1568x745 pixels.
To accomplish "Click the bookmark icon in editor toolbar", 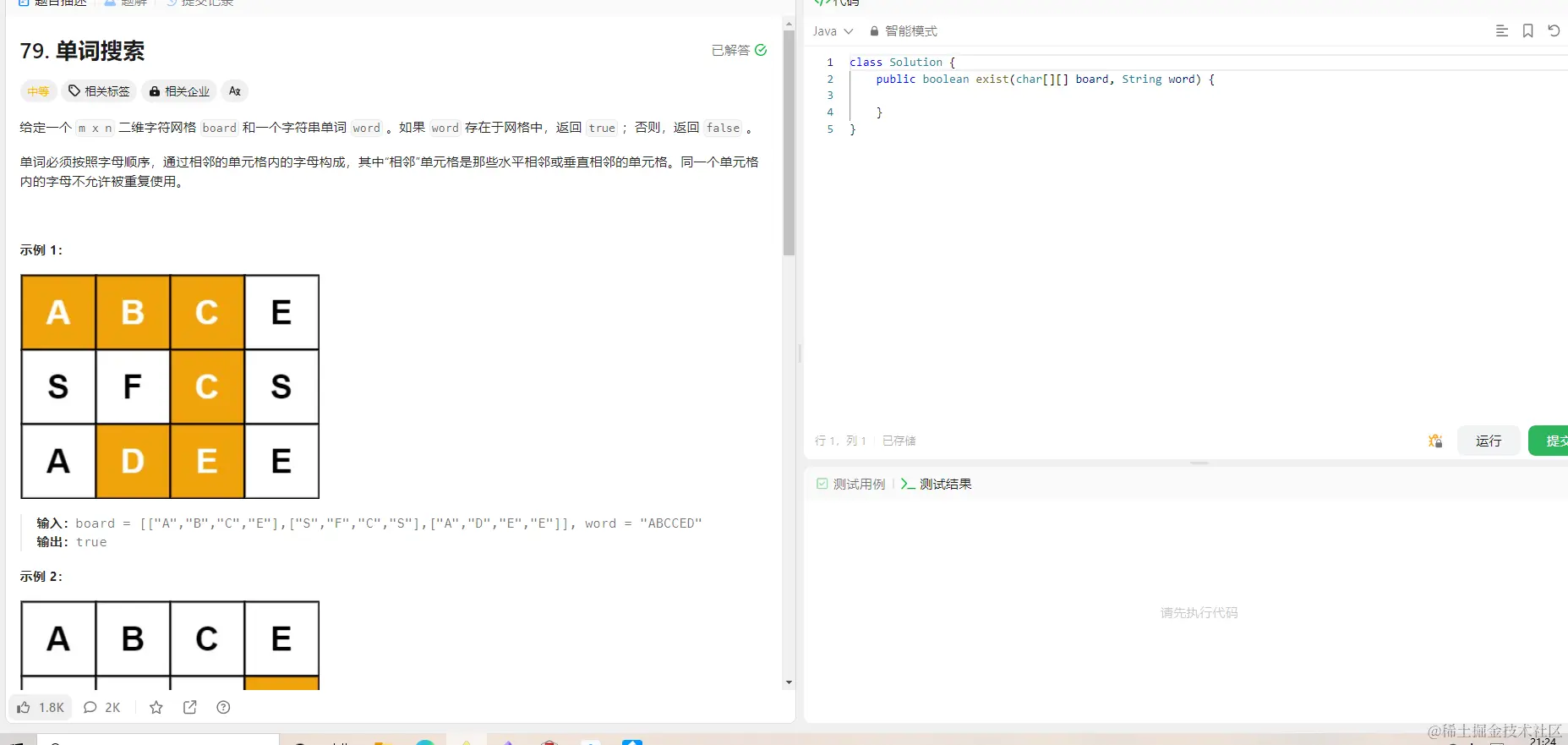I will [x=1528, y=31].
